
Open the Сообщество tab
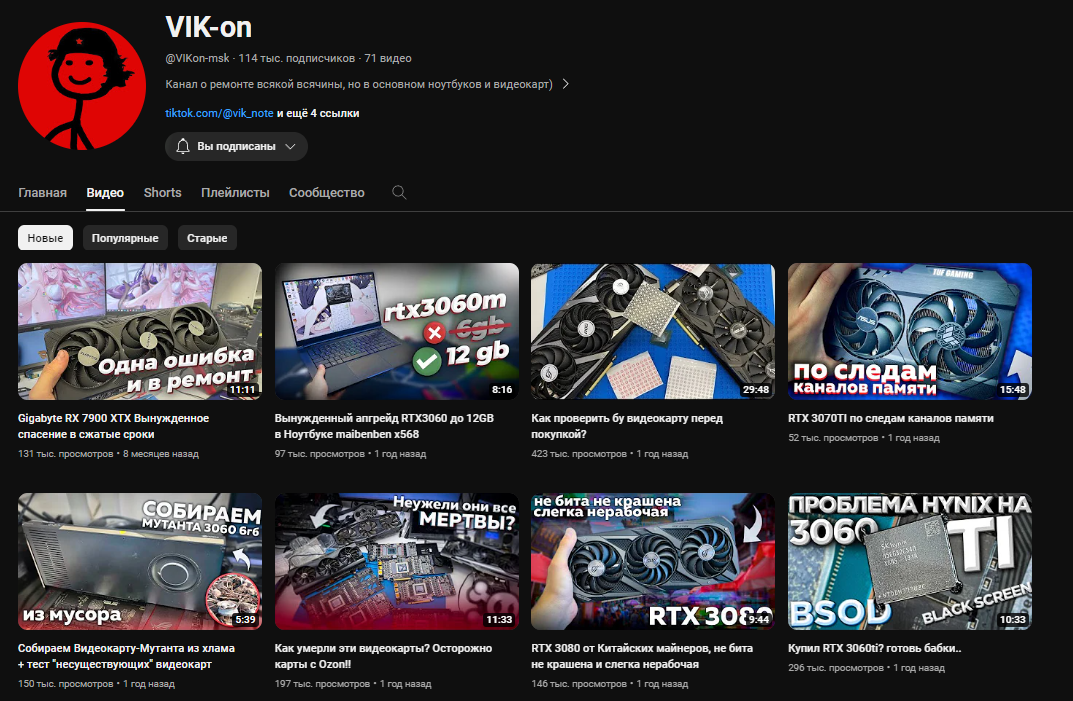[326, 192]
